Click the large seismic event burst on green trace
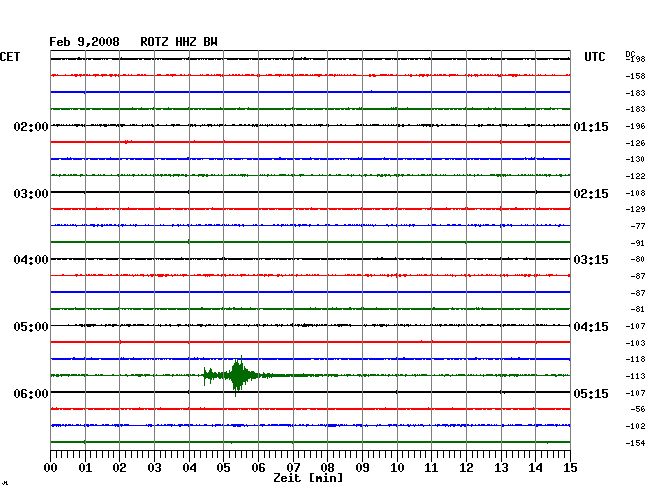 tap(237, 375)
